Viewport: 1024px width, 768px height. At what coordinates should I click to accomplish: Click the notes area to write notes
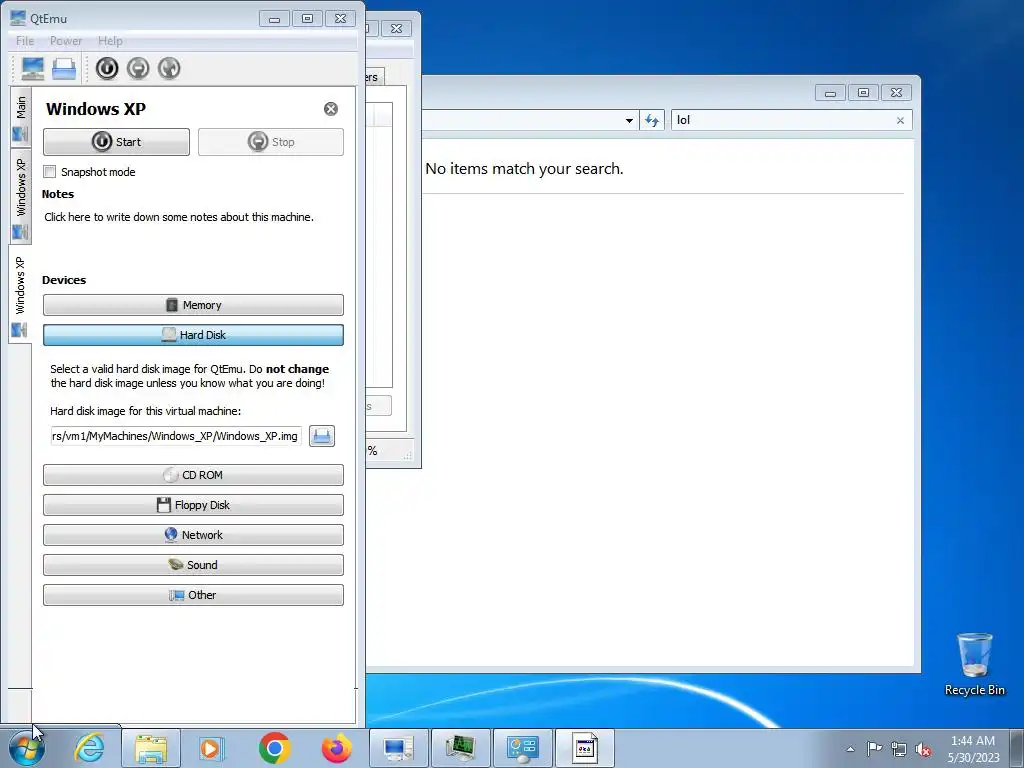[x=179, y=217]
